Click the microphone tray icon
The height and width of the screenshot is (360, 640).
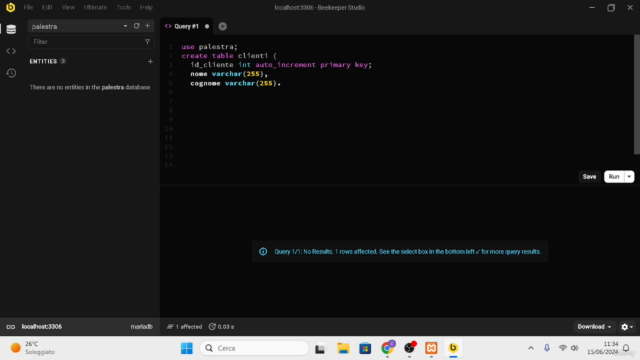pyautogui.click(x=547, y=348)
